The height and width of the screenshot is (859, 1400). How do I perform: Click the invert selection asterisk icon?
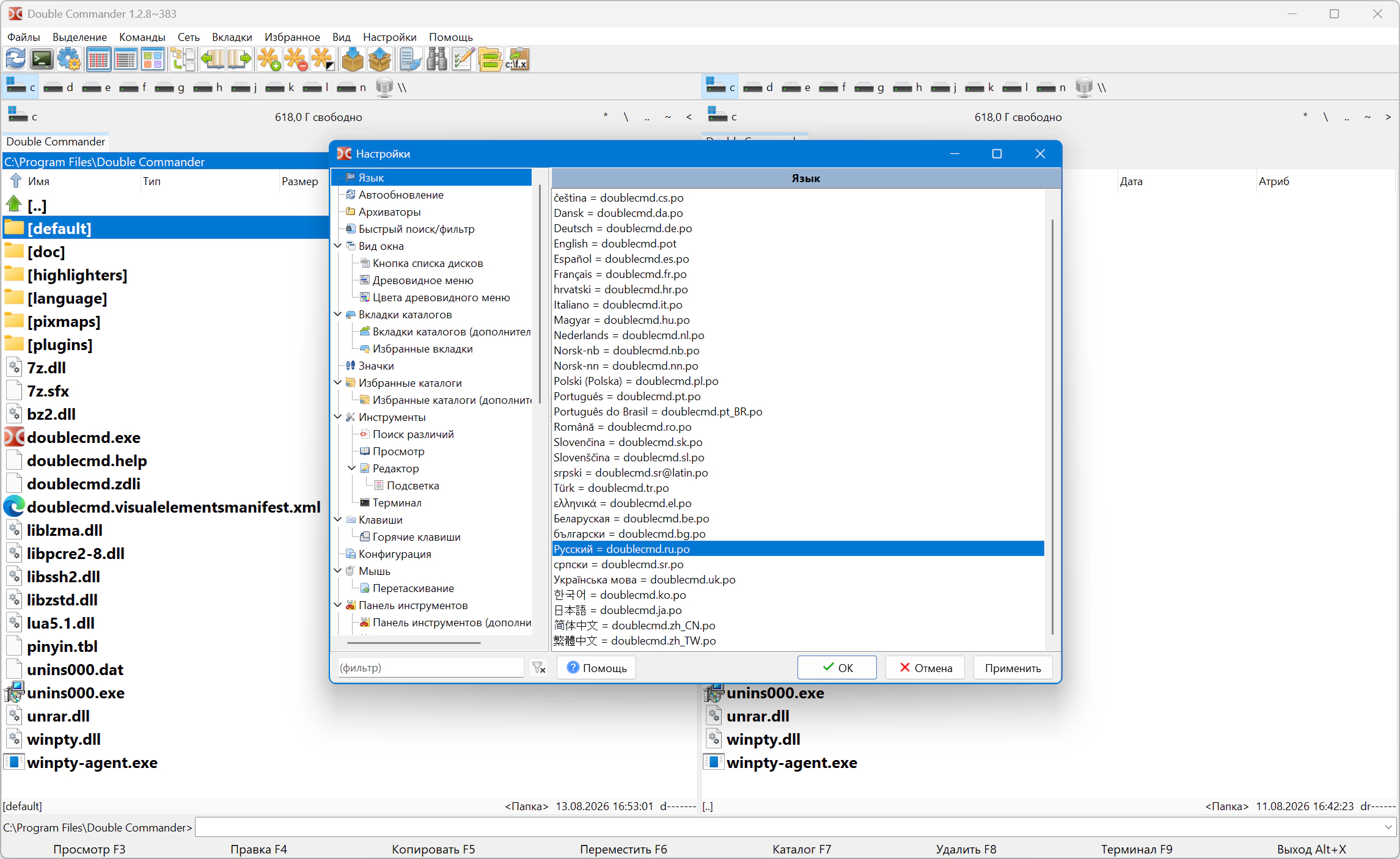[x=323, y=59]
